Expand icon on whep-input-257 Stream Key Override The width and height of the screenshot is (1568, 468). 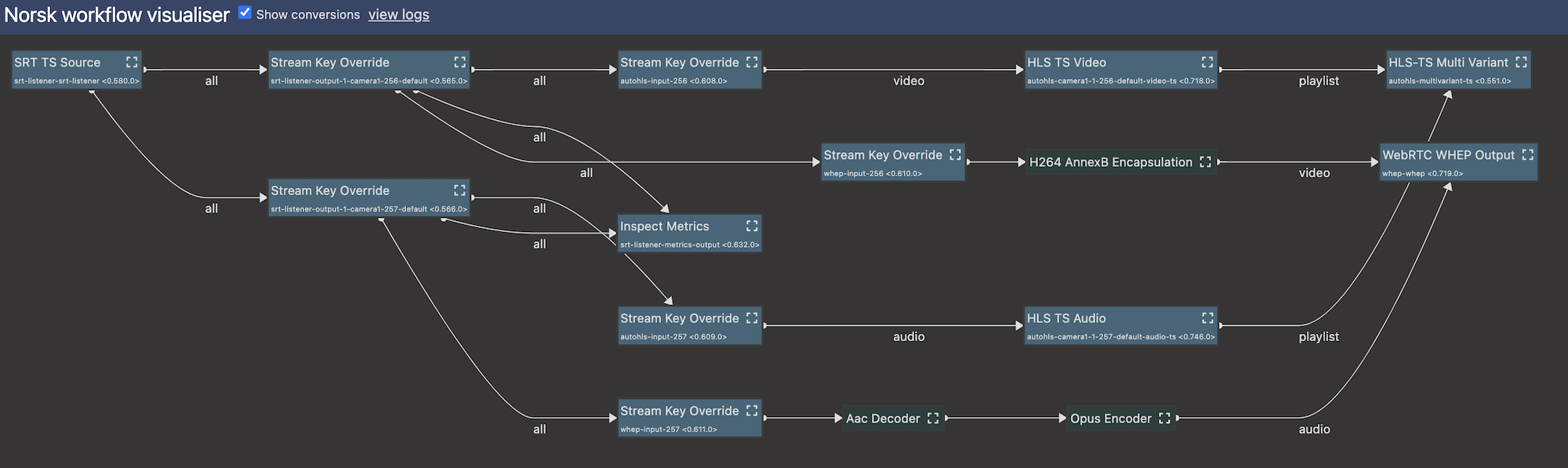[752, 410]
